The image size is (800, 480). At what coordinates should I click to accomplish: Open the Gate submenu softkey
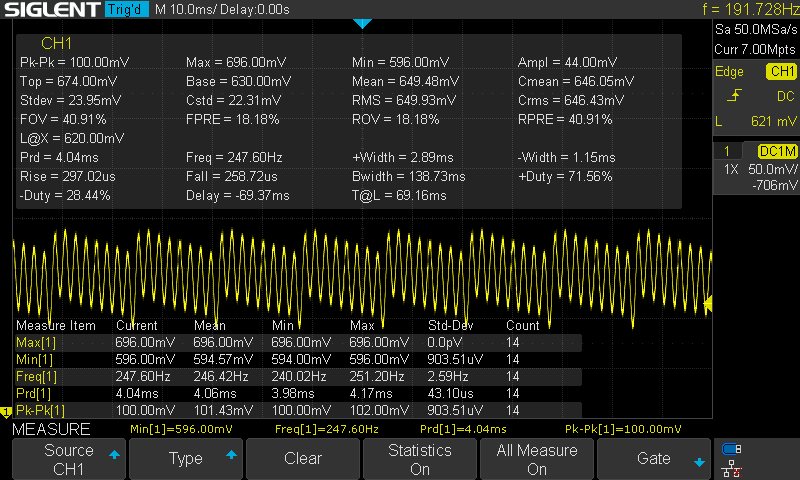(654, 459)
